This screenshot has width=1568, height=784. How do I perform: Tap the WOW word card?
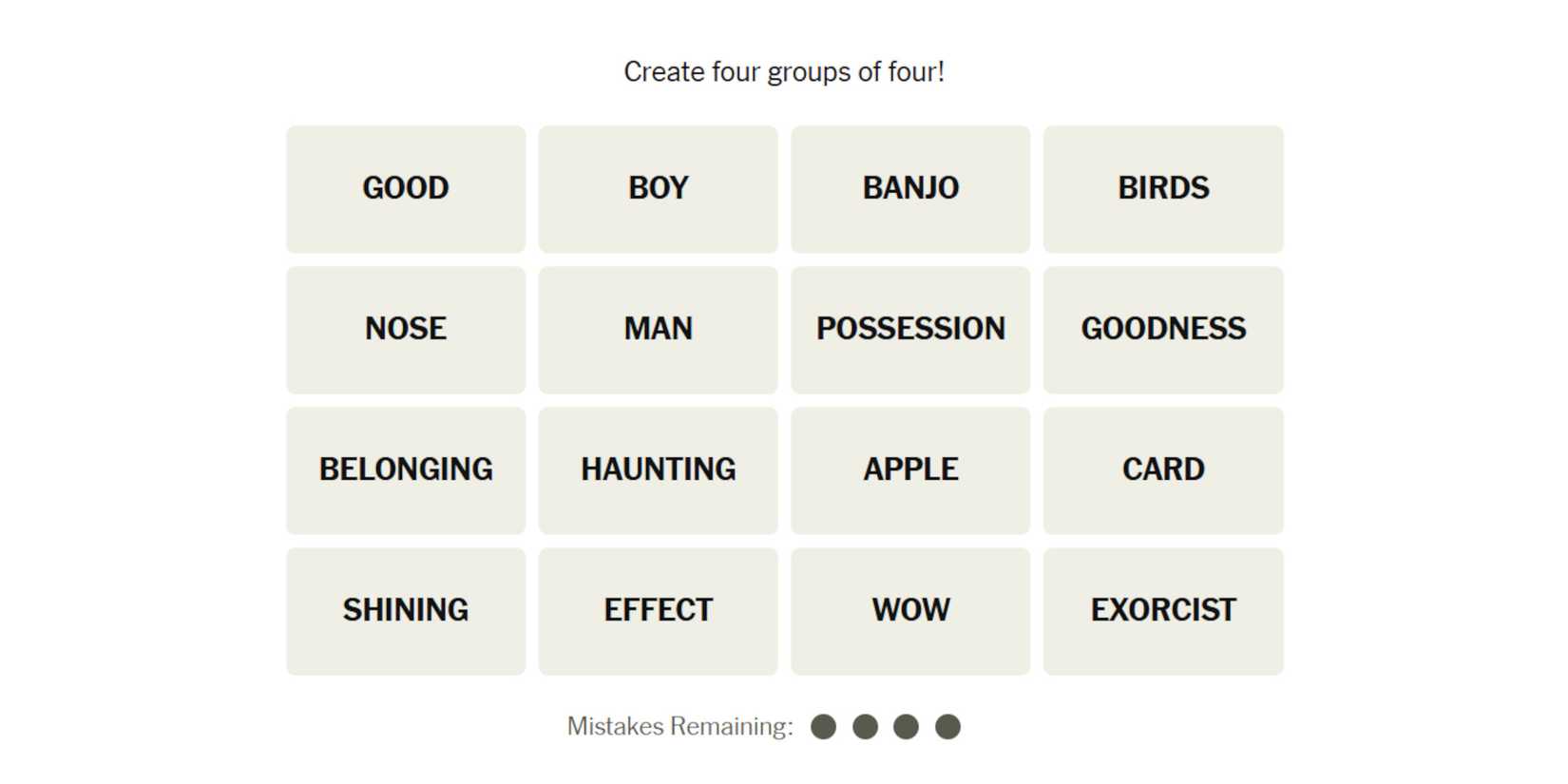point(910,610)
